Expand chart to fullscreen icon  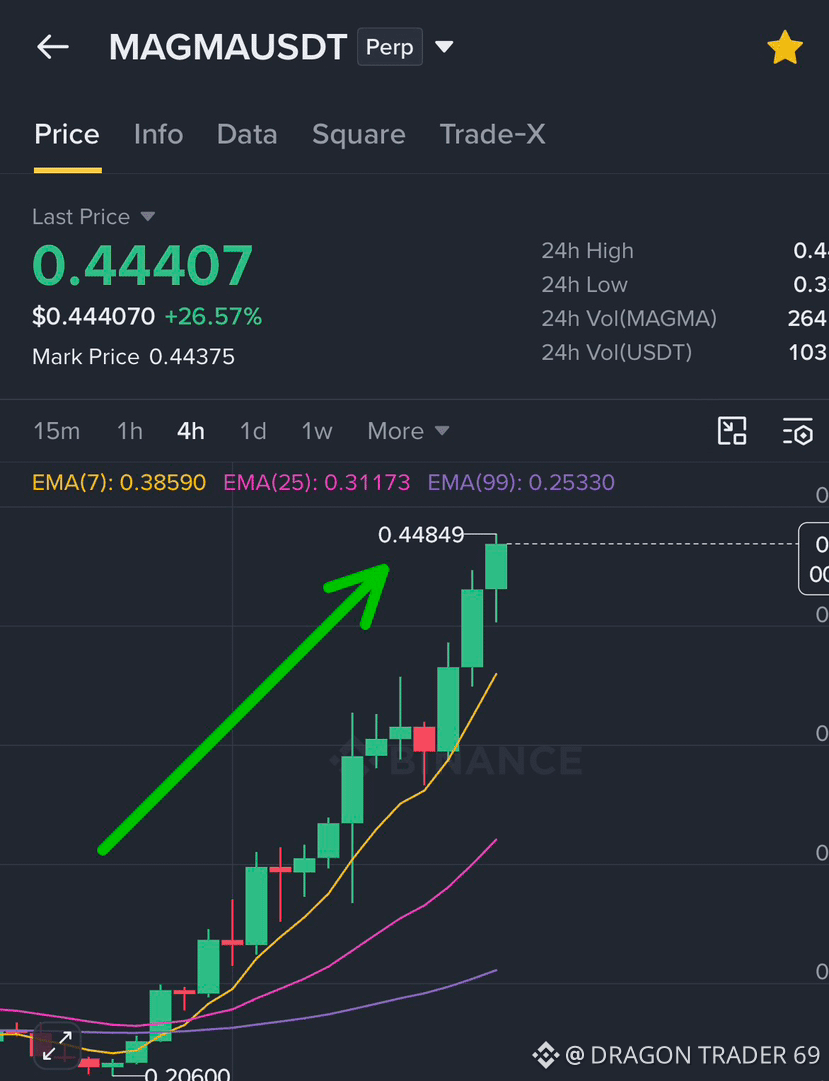coord(58,1045)
